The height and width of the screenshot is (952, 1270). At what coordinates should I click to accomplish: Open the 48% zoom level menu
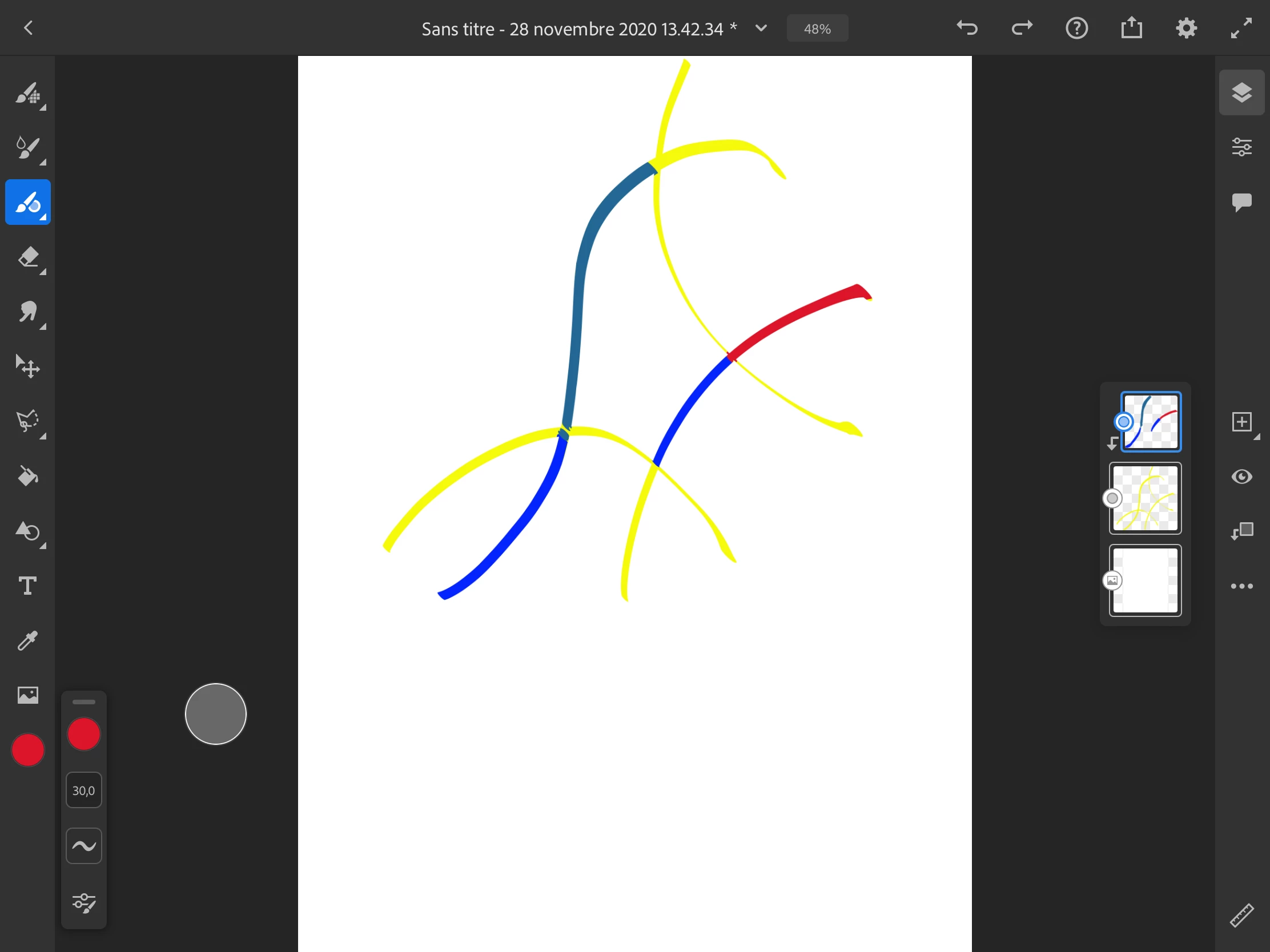(x=817, y=29)
